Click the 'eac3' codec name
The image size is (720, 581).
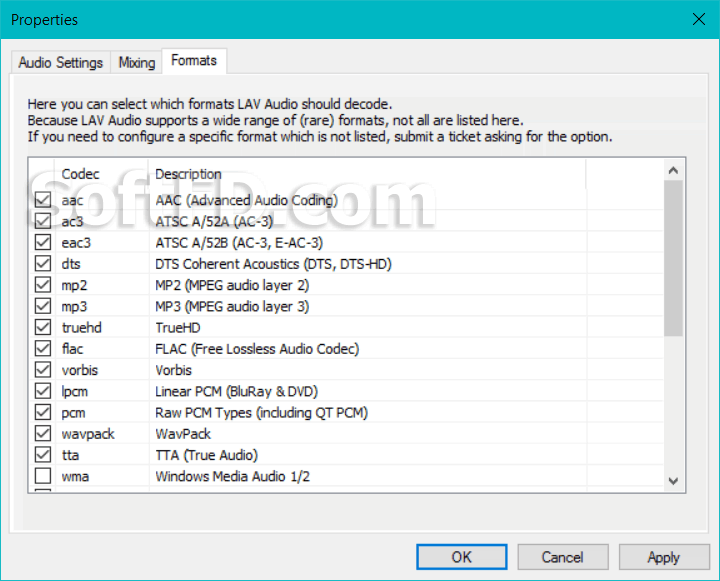pos(76,243)
